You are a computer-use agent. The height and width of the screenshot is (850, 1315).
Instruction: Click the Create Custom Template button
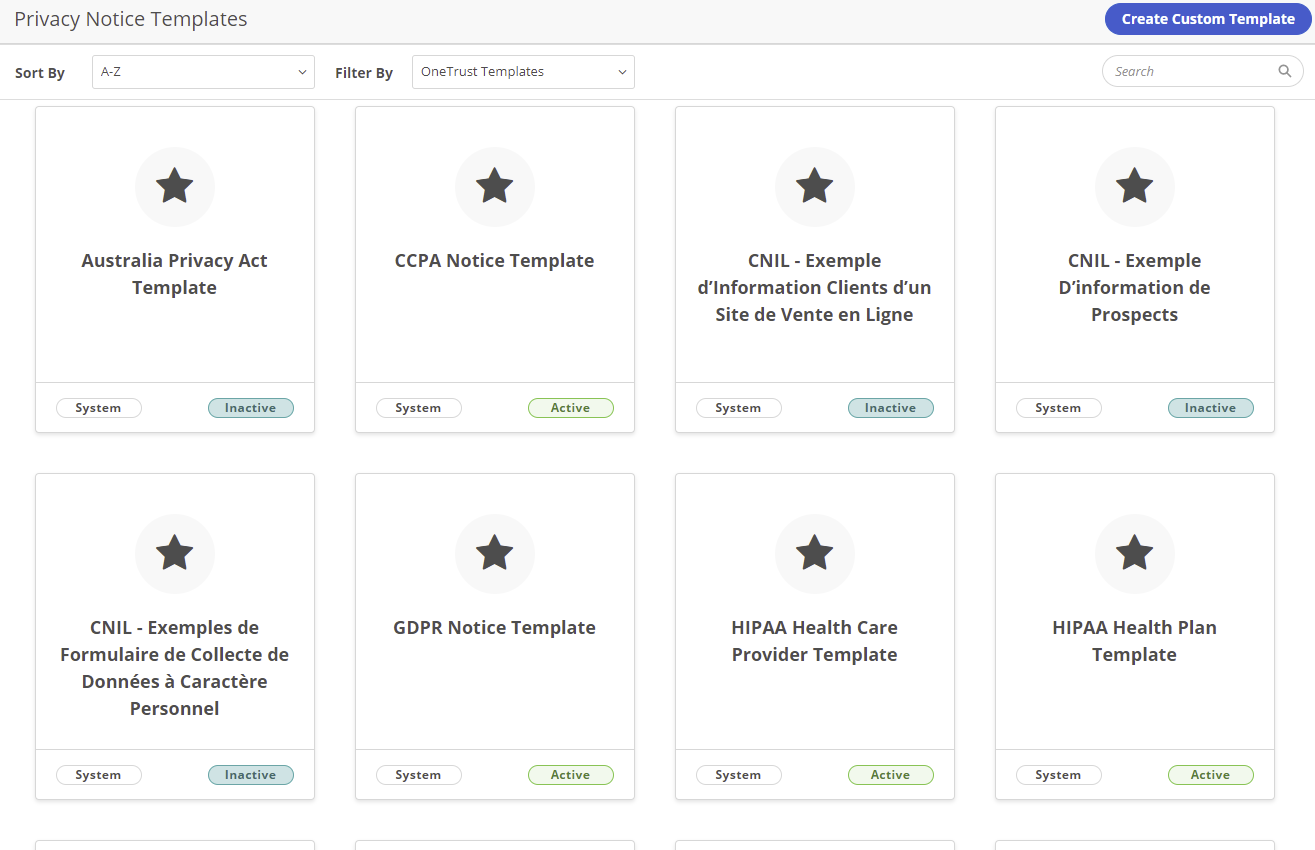pos(1208,19)
